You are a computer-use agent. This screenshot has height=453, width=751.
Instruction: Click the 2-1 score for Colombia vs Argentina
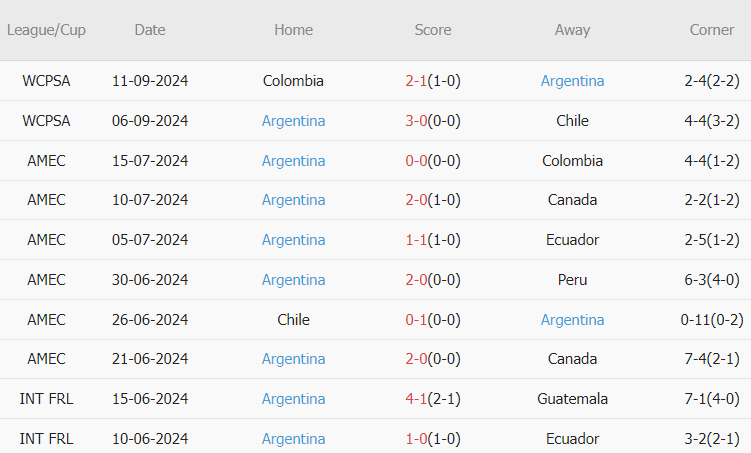[x=416, y=81]
